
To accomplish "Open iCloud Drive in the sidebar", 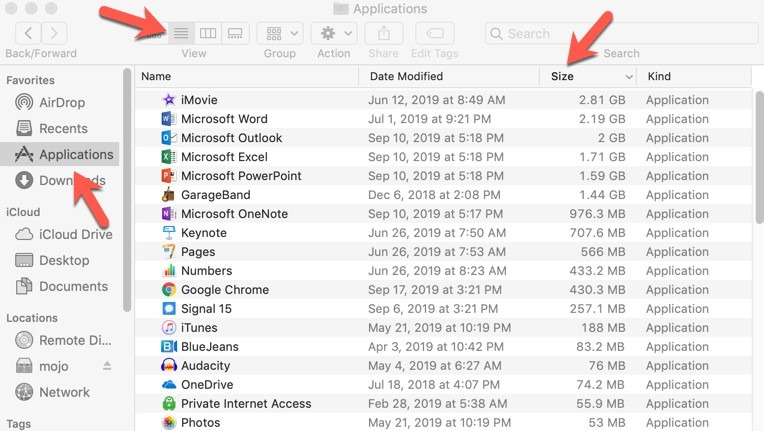I will tap(63, 234).
